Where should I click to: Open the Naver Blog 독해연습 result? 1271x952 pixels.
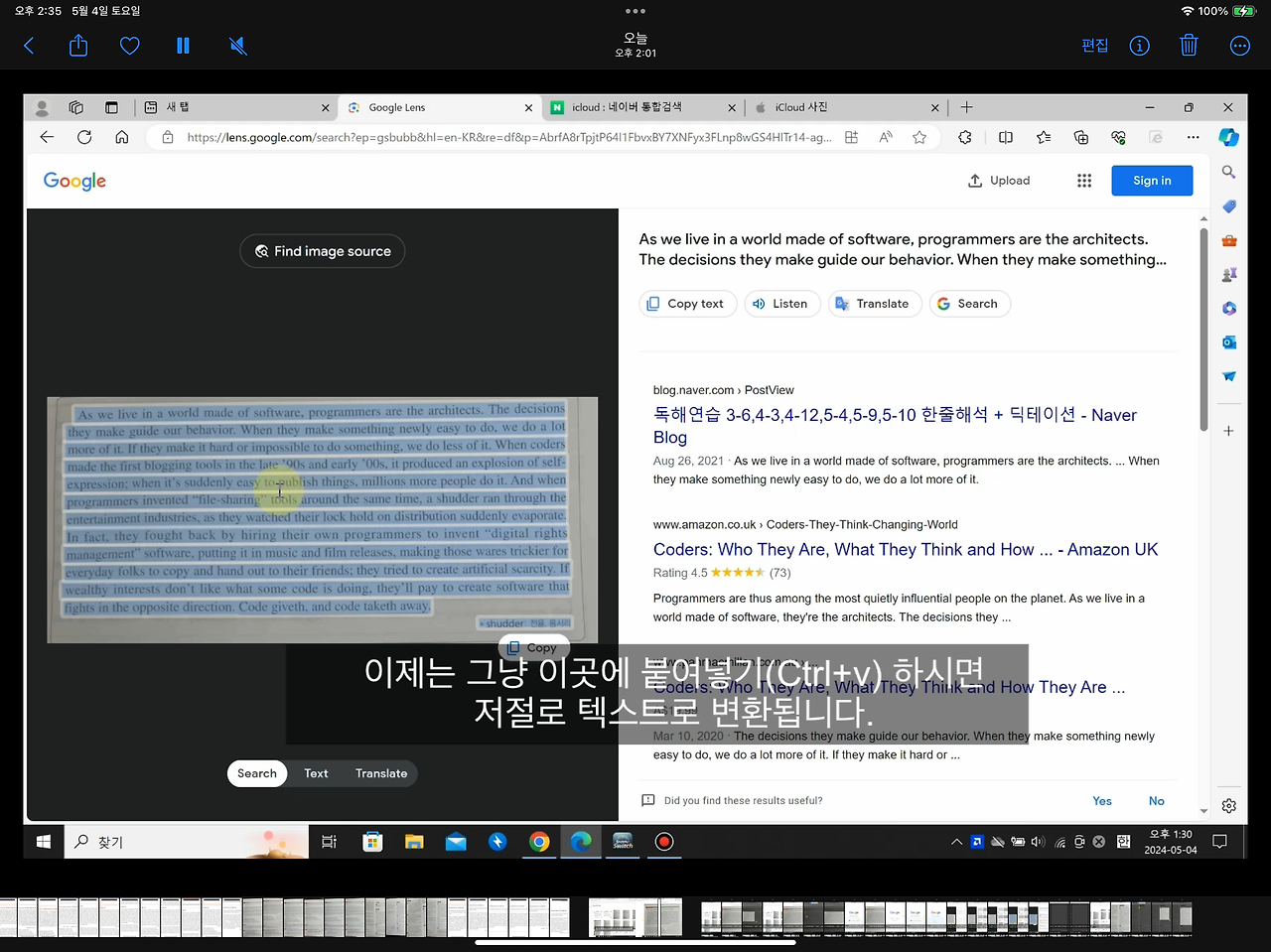coord(895,426)
